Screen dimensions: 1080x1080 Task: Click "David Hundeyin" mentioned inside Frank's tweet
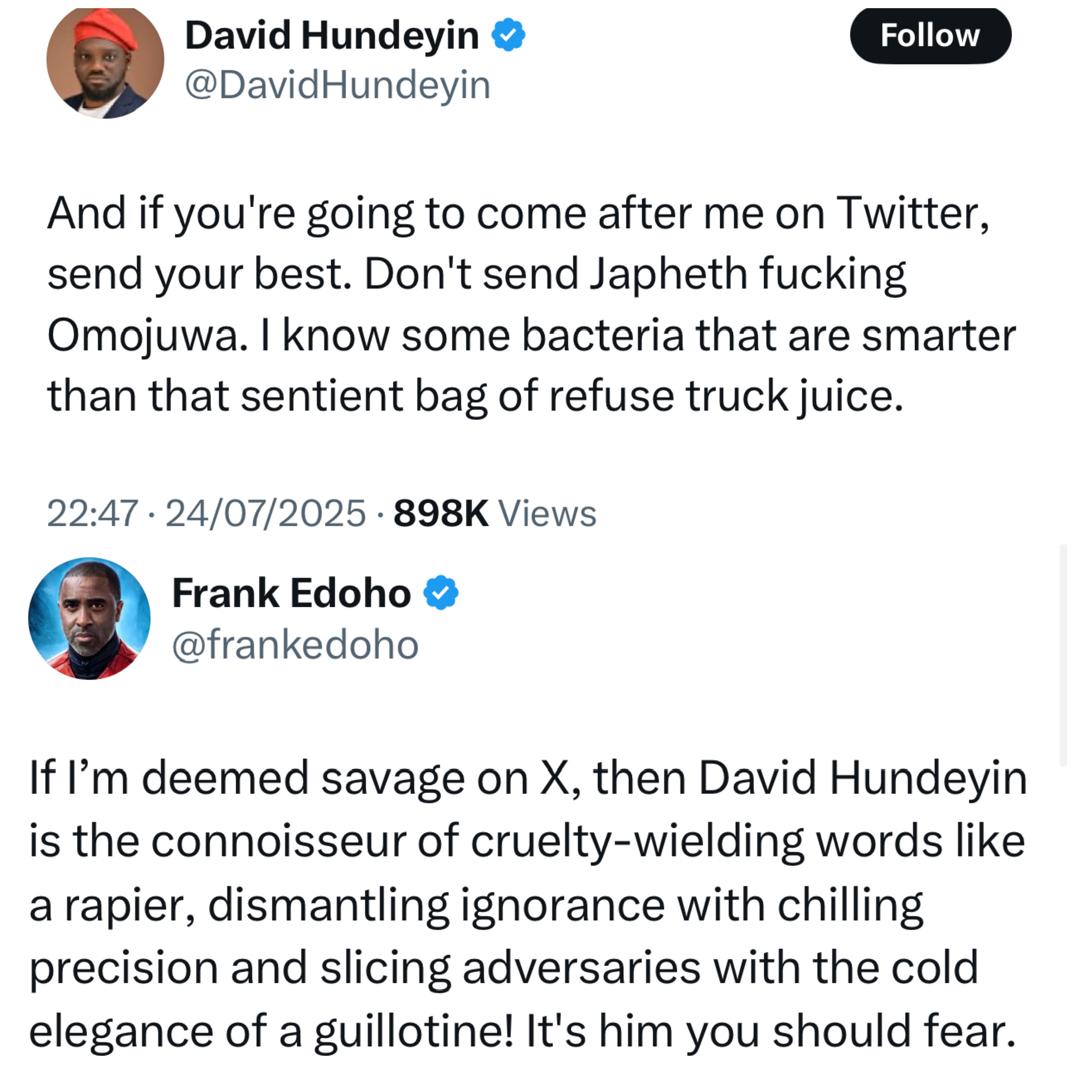pos(862,779)
